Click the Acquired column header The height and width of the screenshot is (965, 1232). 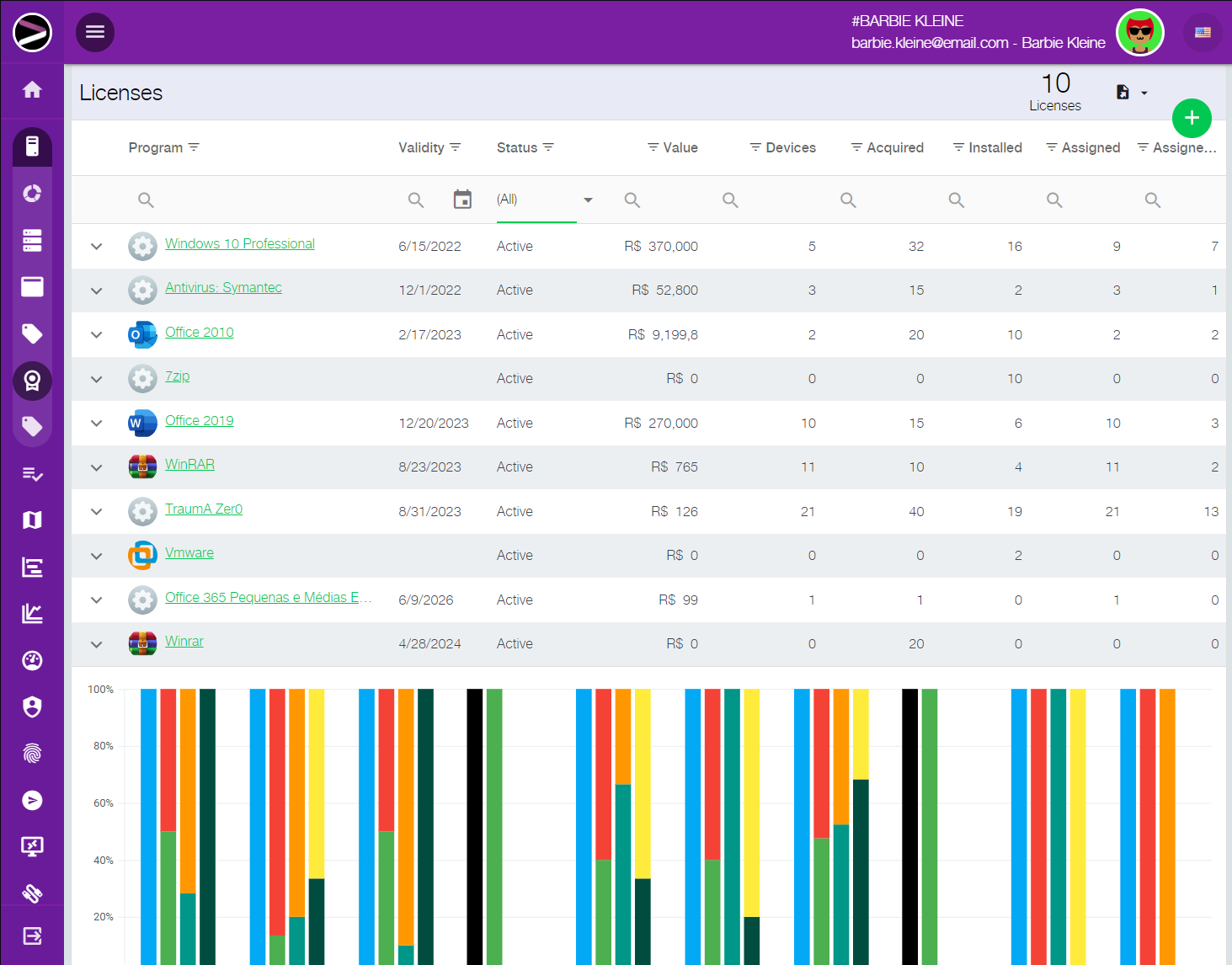894,147
